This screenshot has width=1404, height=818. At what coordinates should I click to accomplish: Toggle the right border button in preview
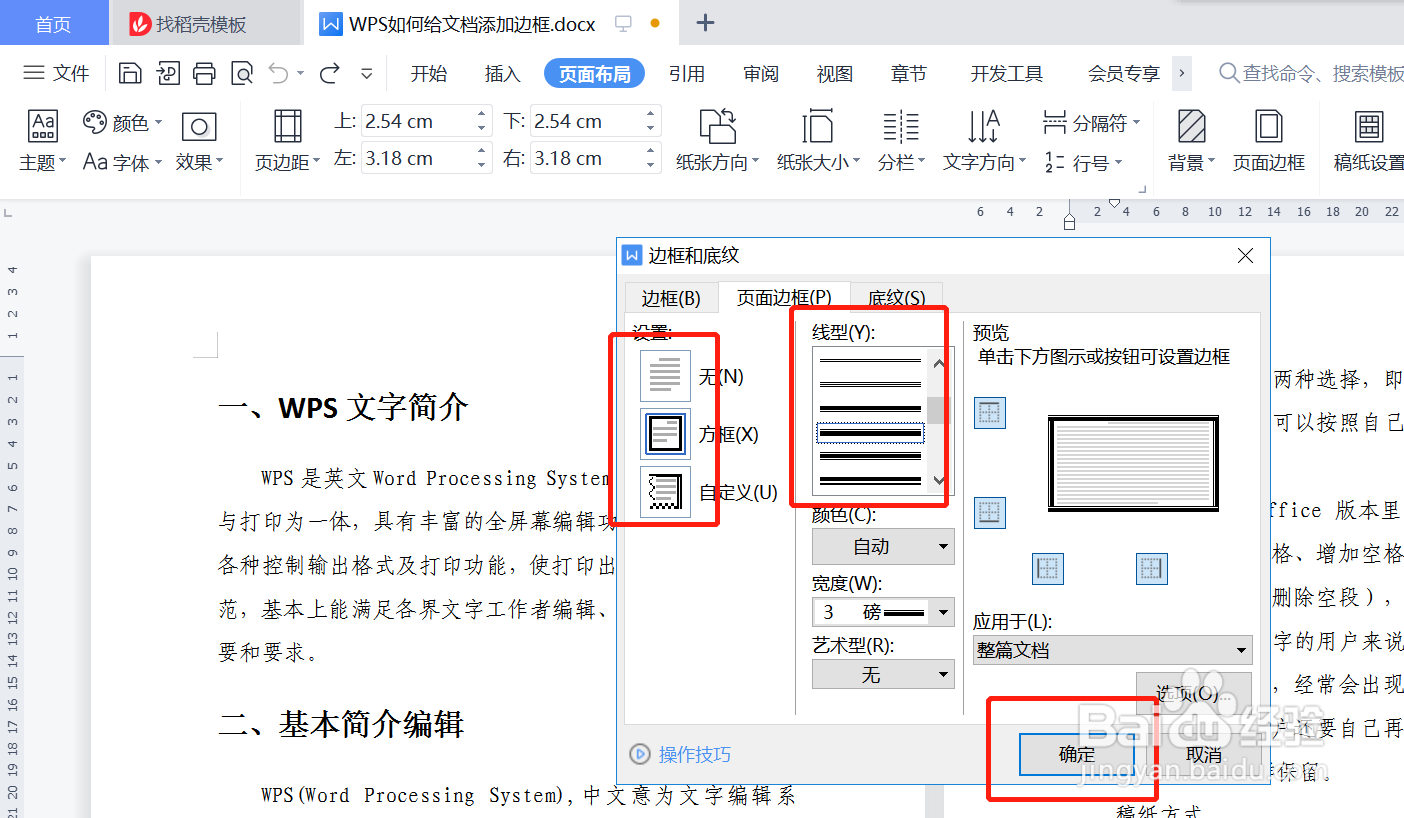pos(1152,569)
